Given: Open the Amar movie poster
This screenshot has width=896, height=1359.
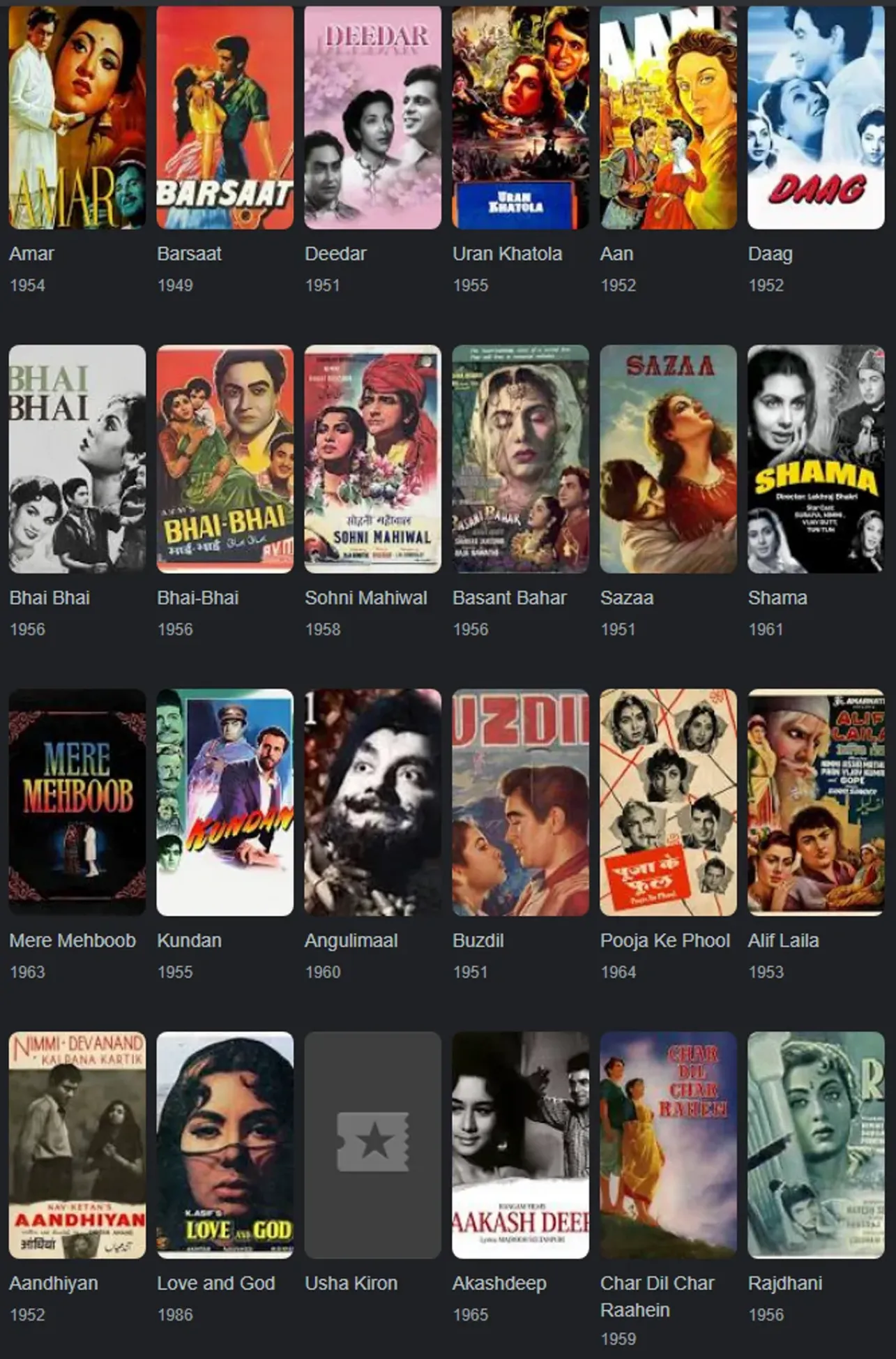Looking at the screenshot, I should point(77,117).
